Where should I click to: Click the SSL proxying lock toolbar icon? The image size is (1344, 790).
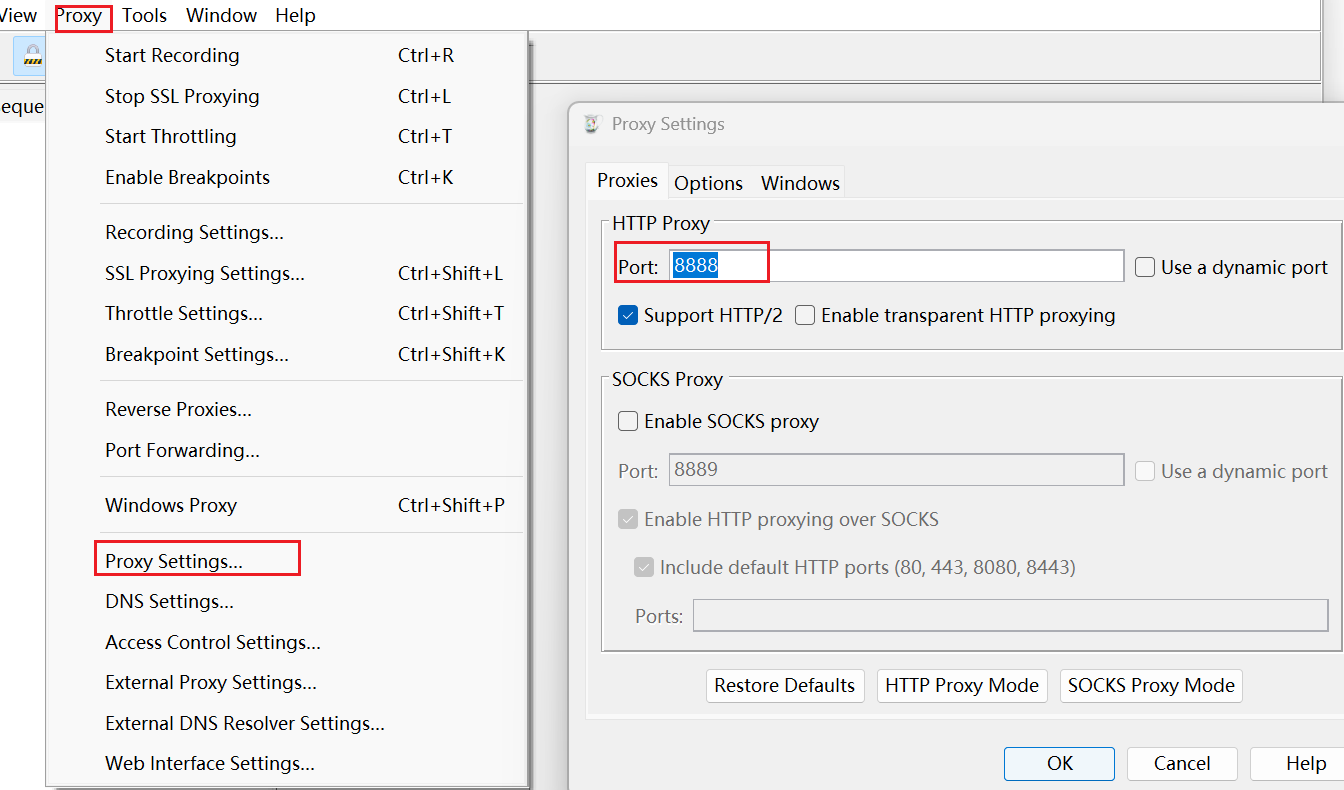click(x=31, y=56)
